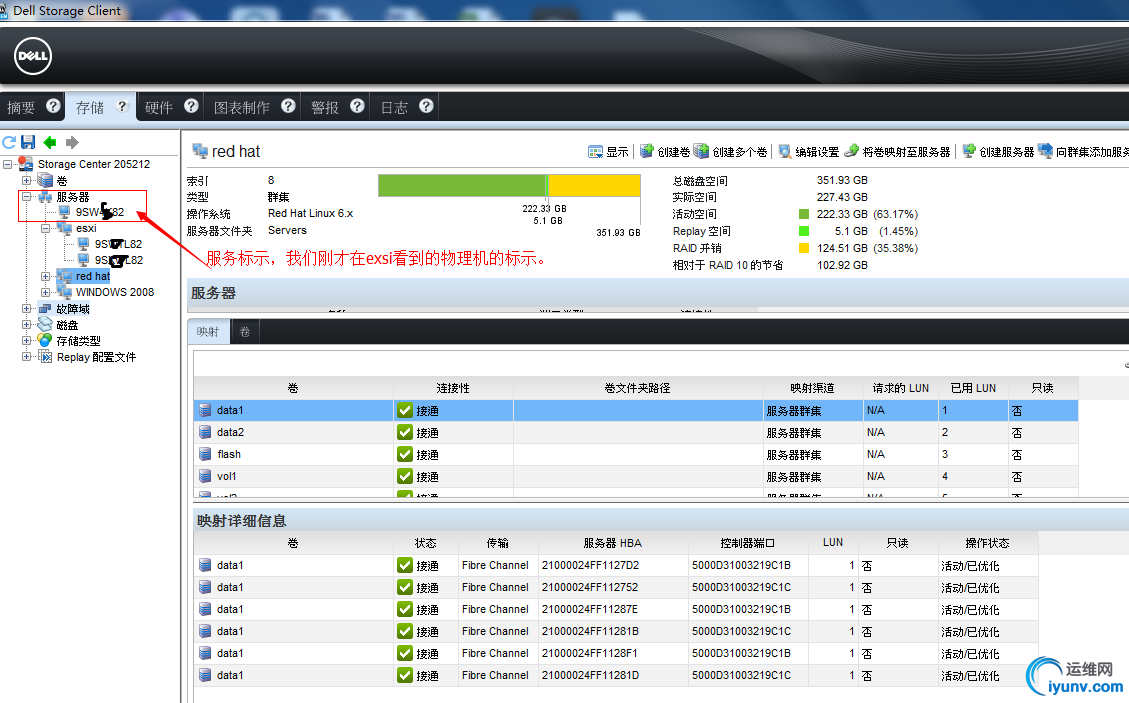1129x703 pixels.
Task: Click the 控制器端口 column header
Action: (x=747, y=543)
